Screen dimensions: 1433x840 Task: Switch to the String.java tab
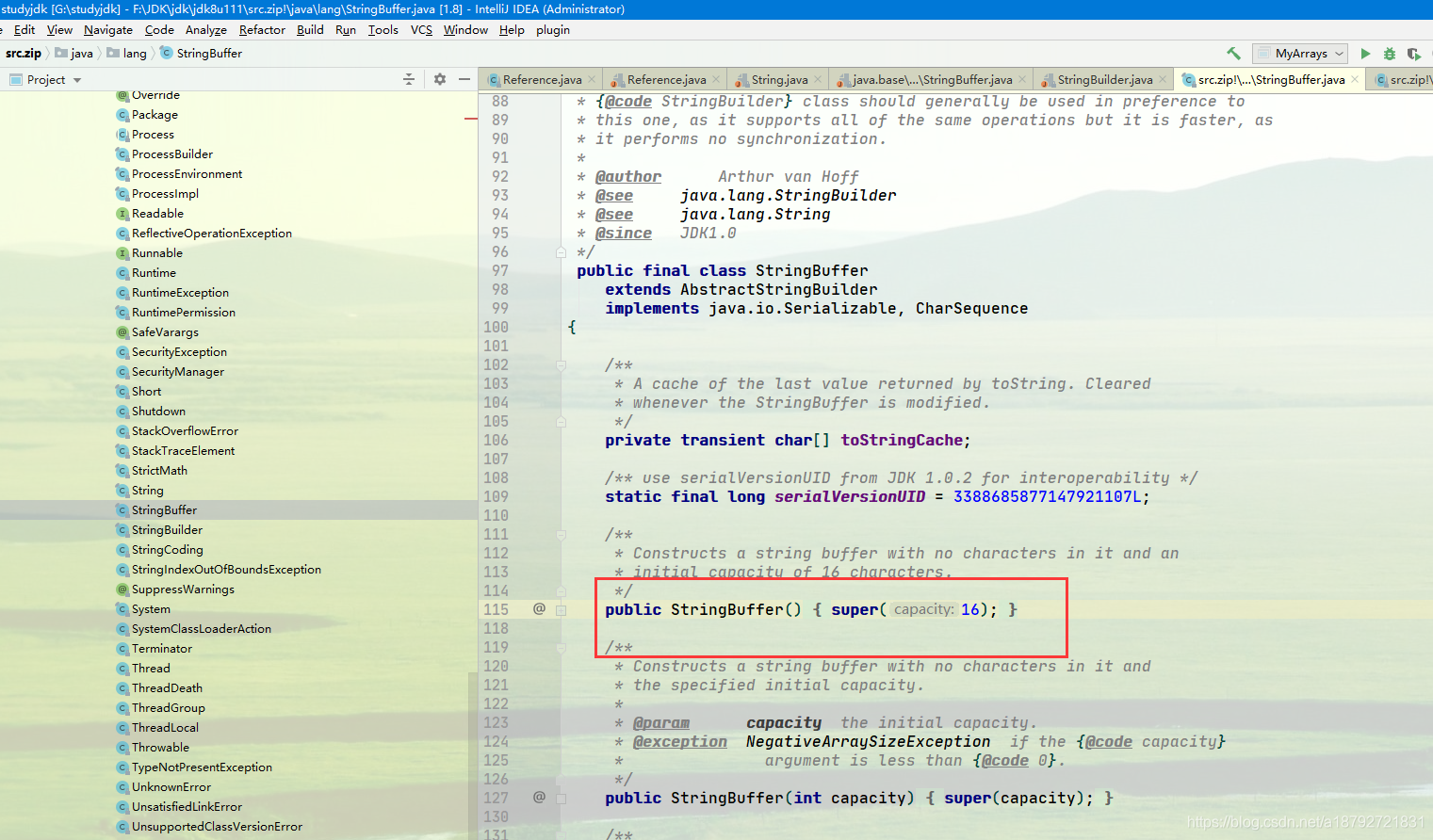778,80
